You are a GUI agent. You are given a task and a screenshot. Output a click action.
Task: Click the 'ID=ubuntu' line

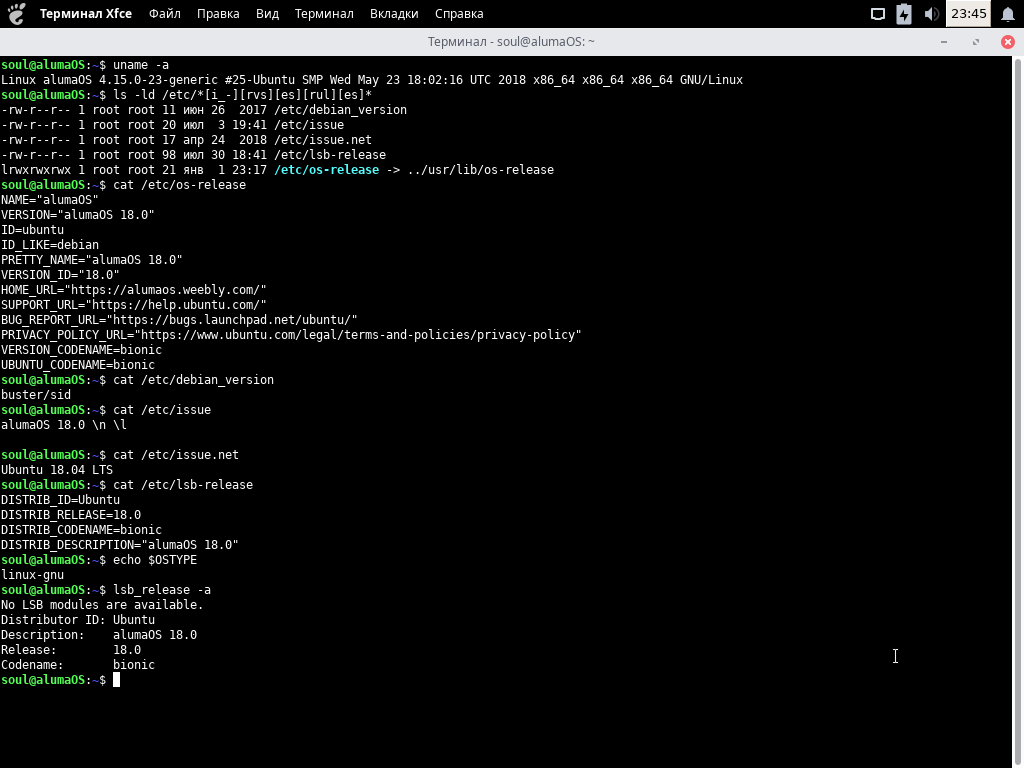(33, 230)
